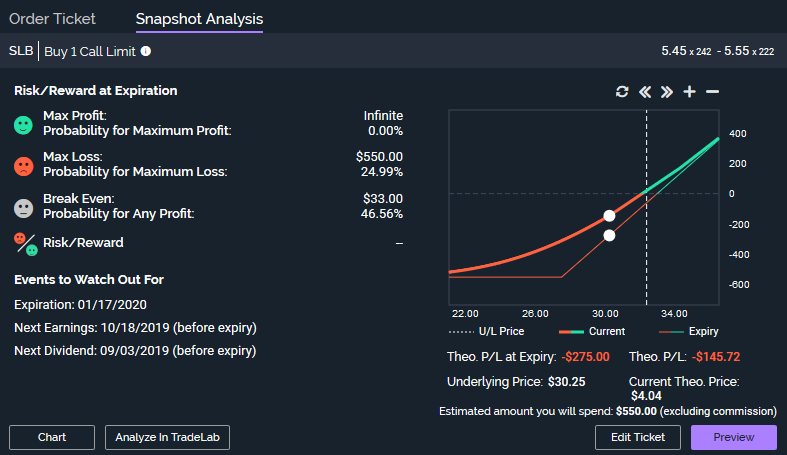
Task: Switch to the Order Ticket tab
Action: (52, 18)
